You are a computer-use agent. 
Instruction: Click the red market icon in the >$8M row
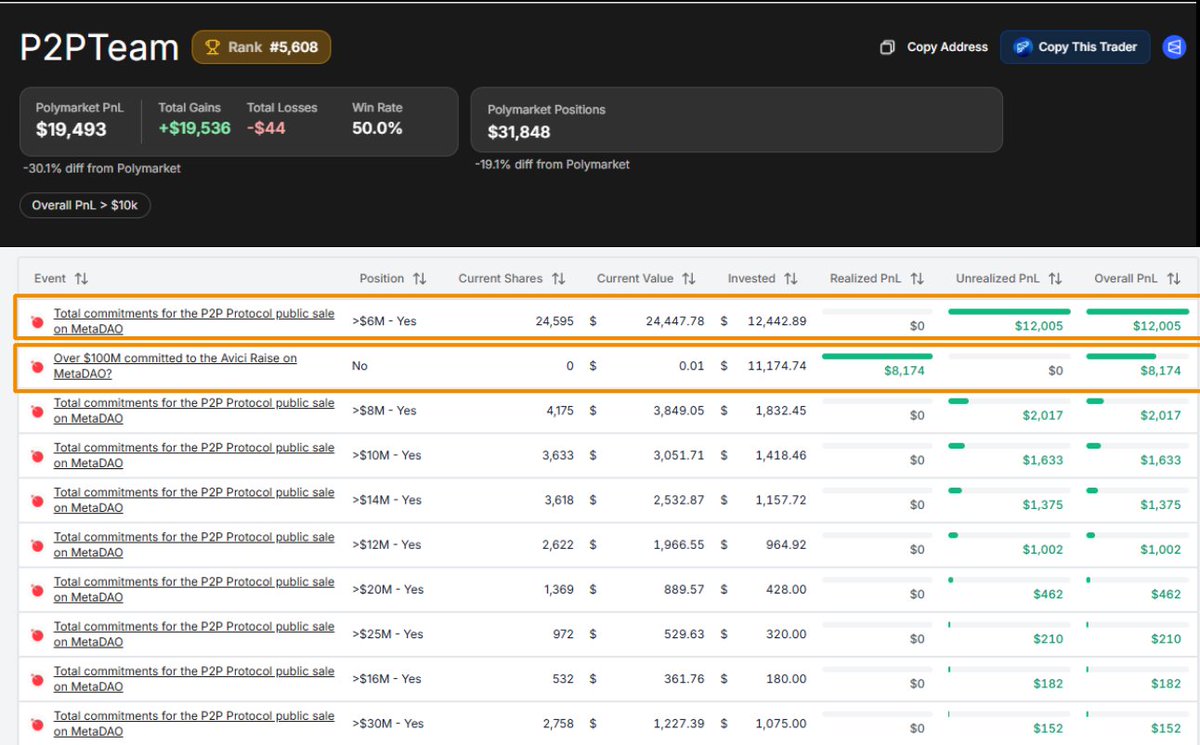[x=37, y=412]
